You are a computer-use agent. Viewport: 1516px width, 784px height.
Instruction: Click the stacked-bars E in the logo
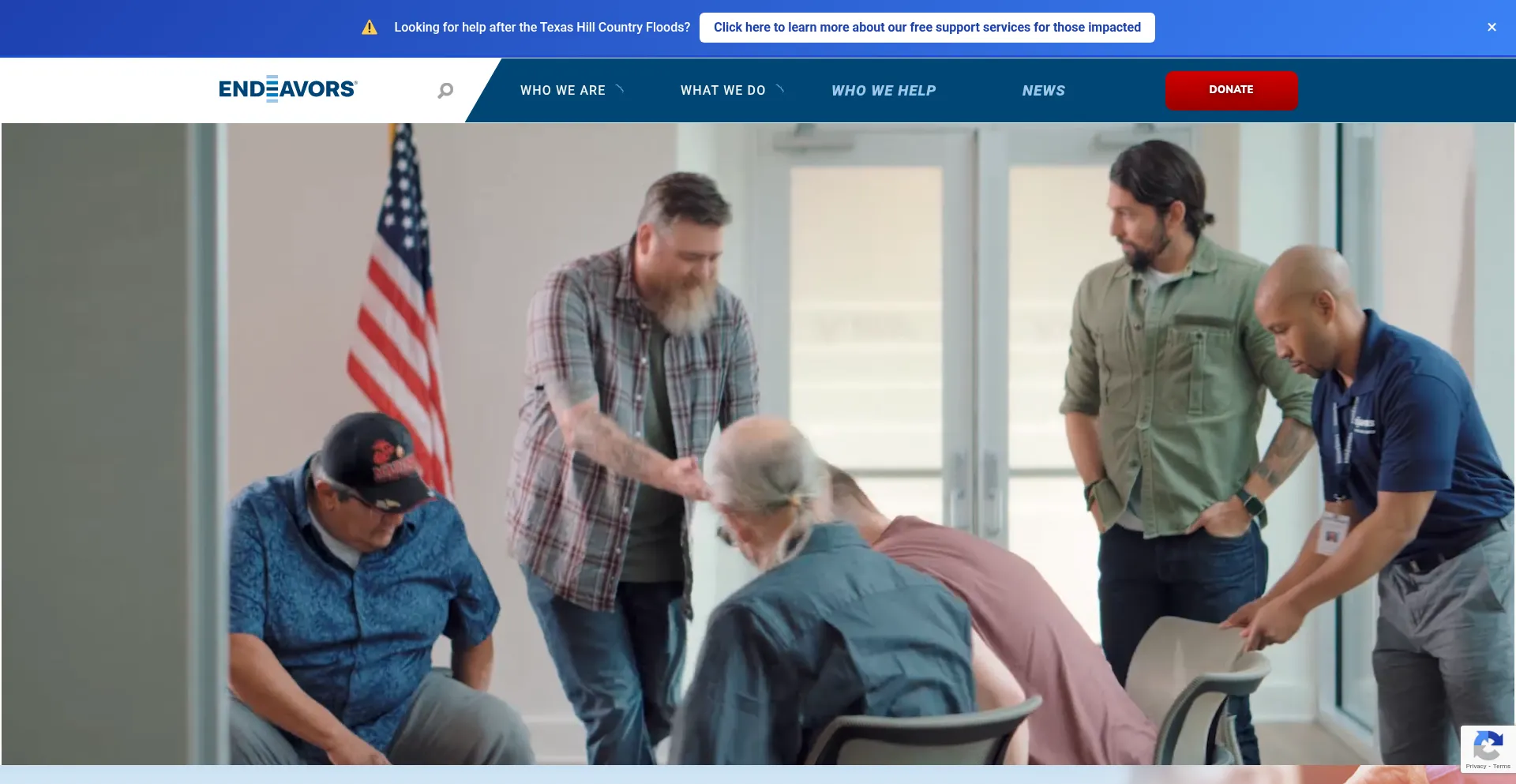pyautogui.click(x=272, y=89)
